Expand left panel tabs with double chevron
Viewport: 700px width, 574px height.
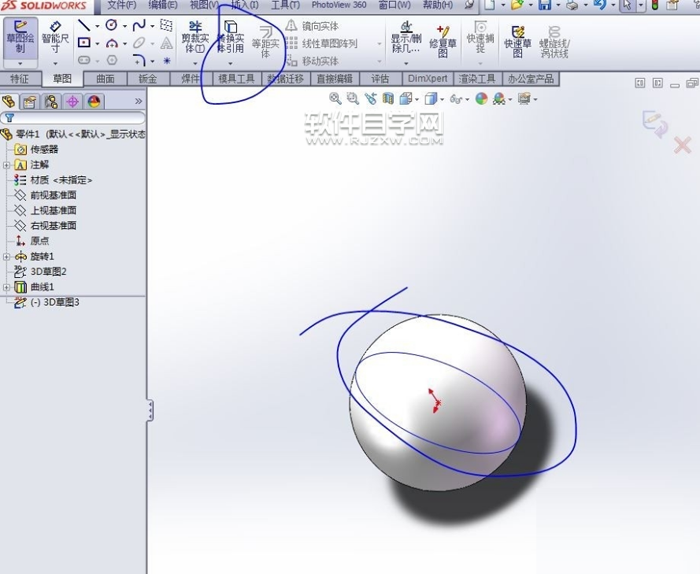tap(138, 101)
